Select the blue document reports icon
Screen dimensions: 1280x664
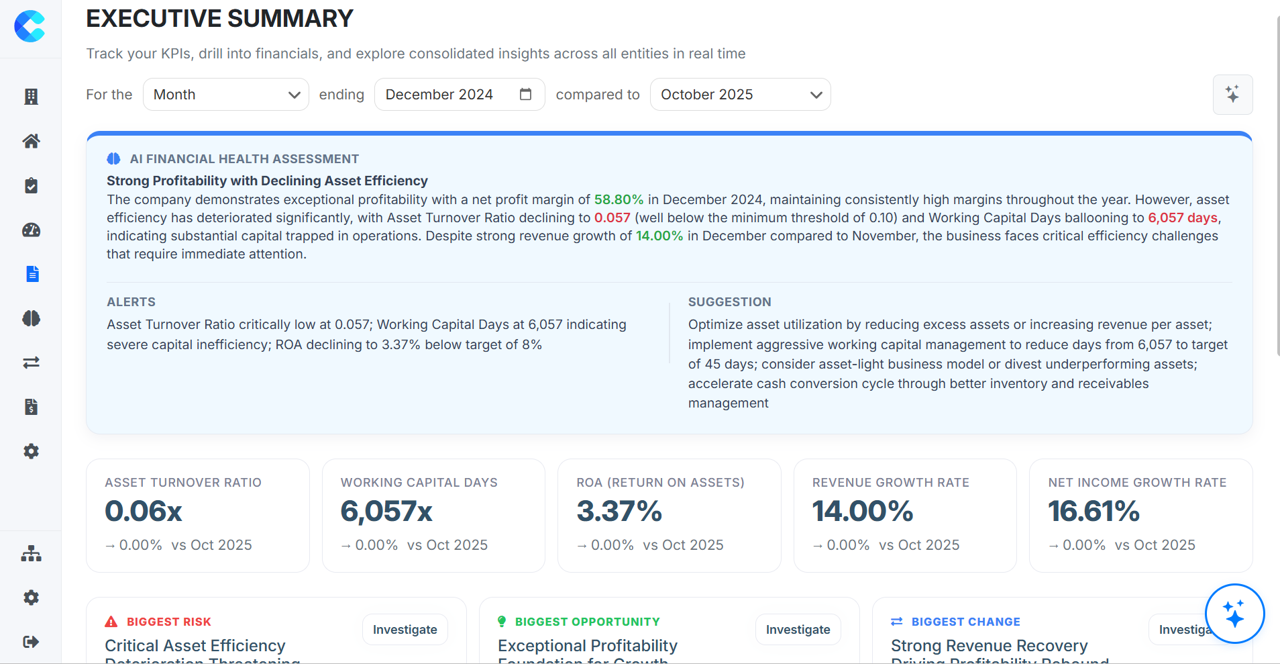click(x=31, y=274)
